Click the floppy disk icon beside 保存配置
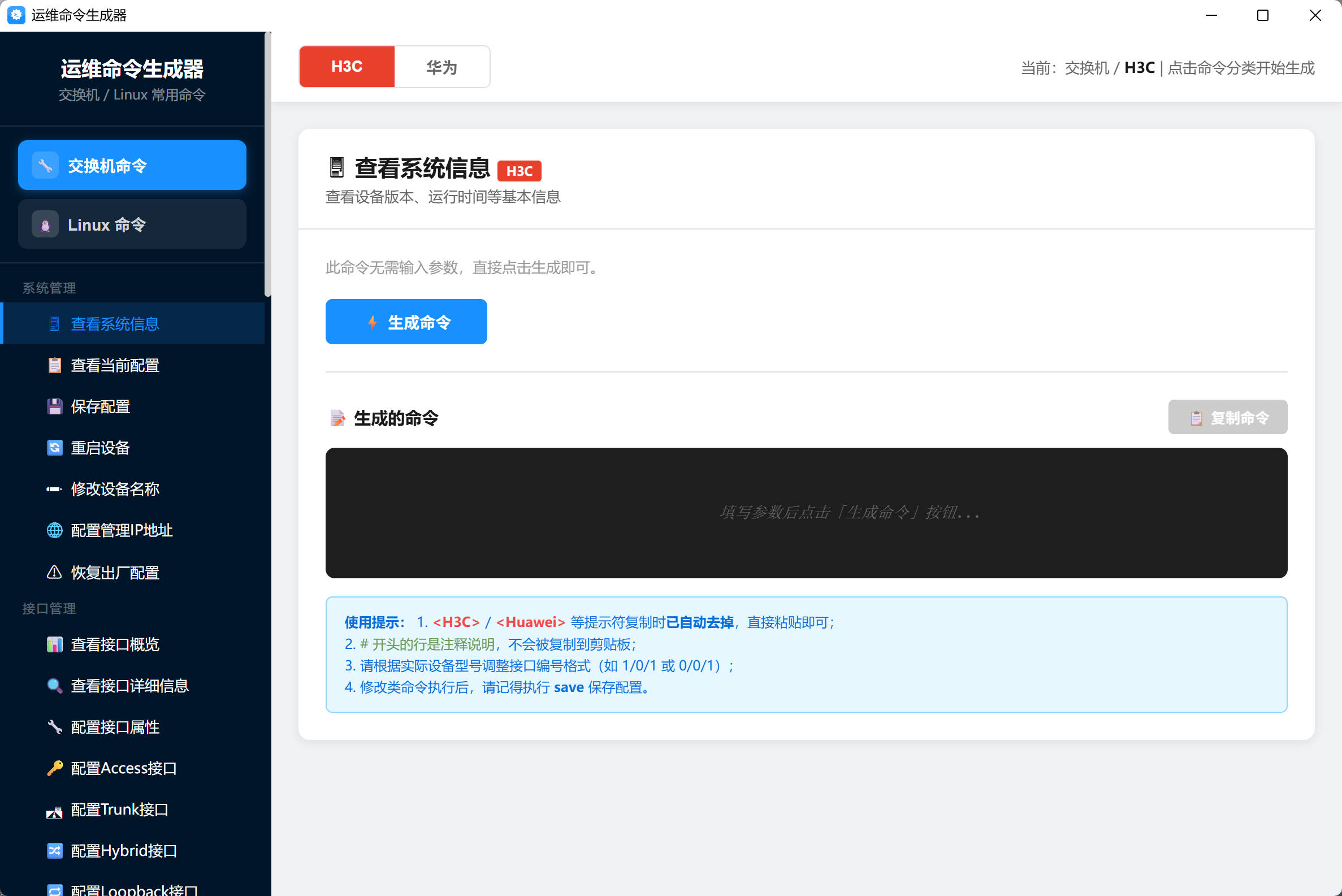Viewport: 1342px width, 896px height. (54, 406)
